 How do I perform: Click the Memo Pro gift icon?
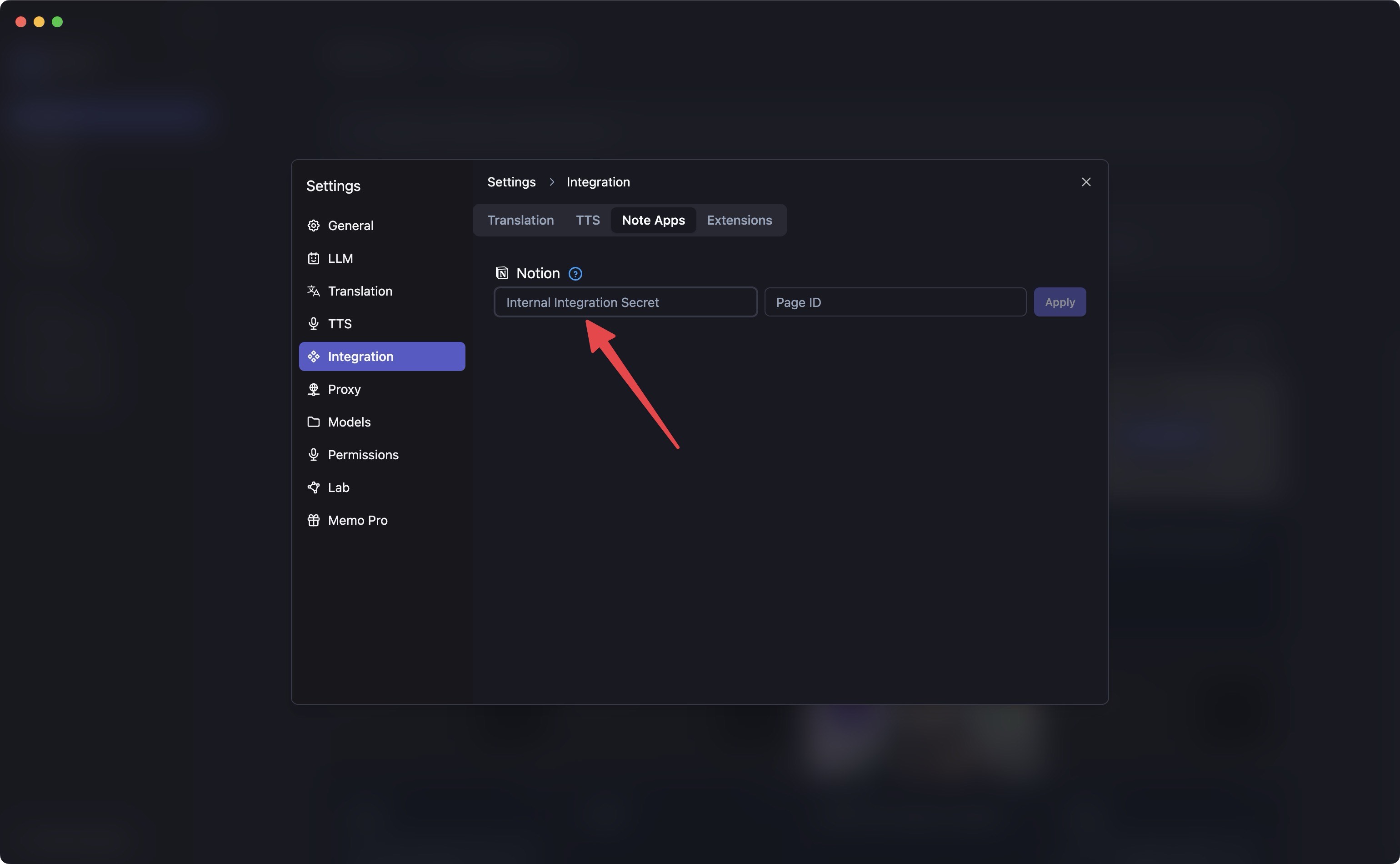point(313,520)
